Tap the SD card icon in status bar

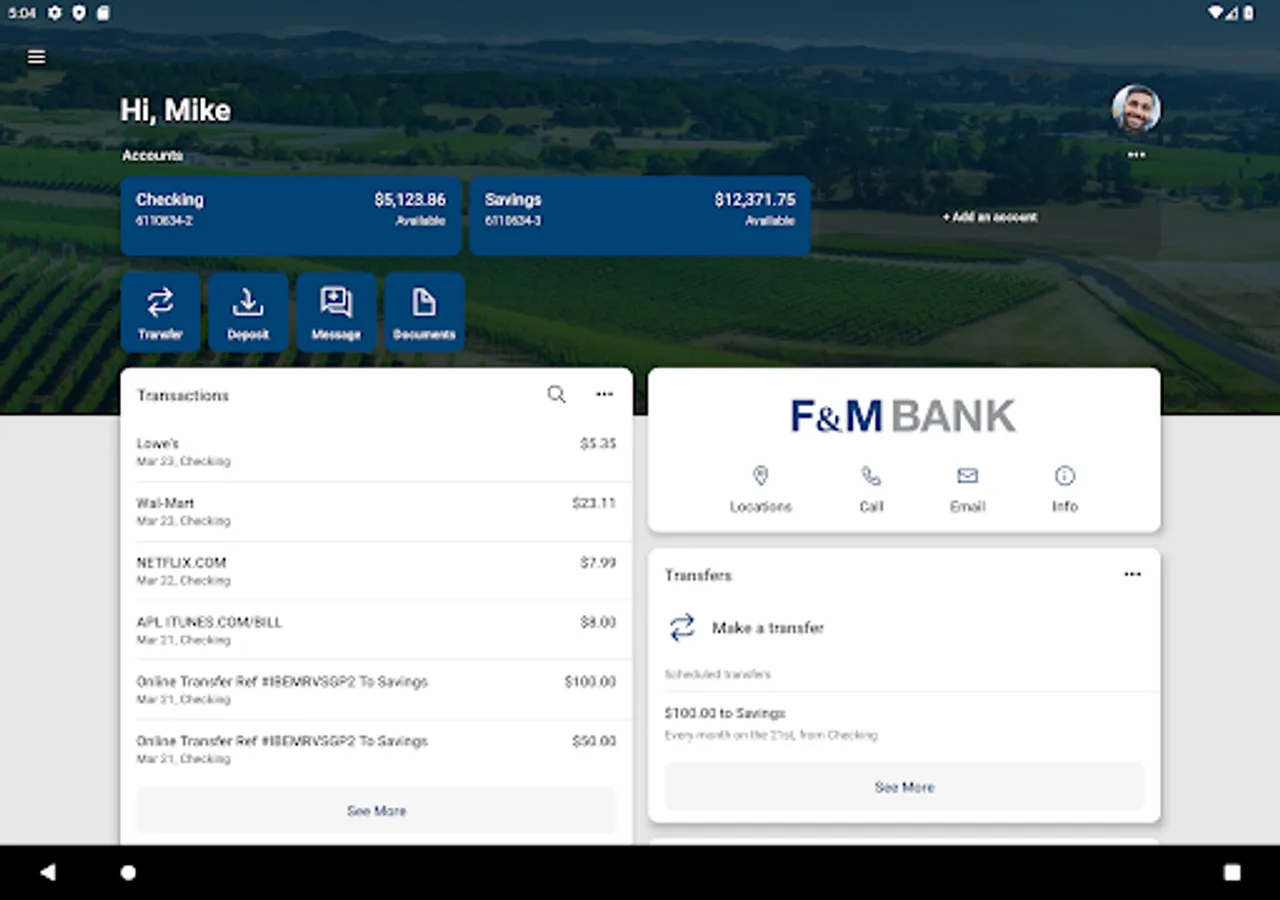[103, 13]
